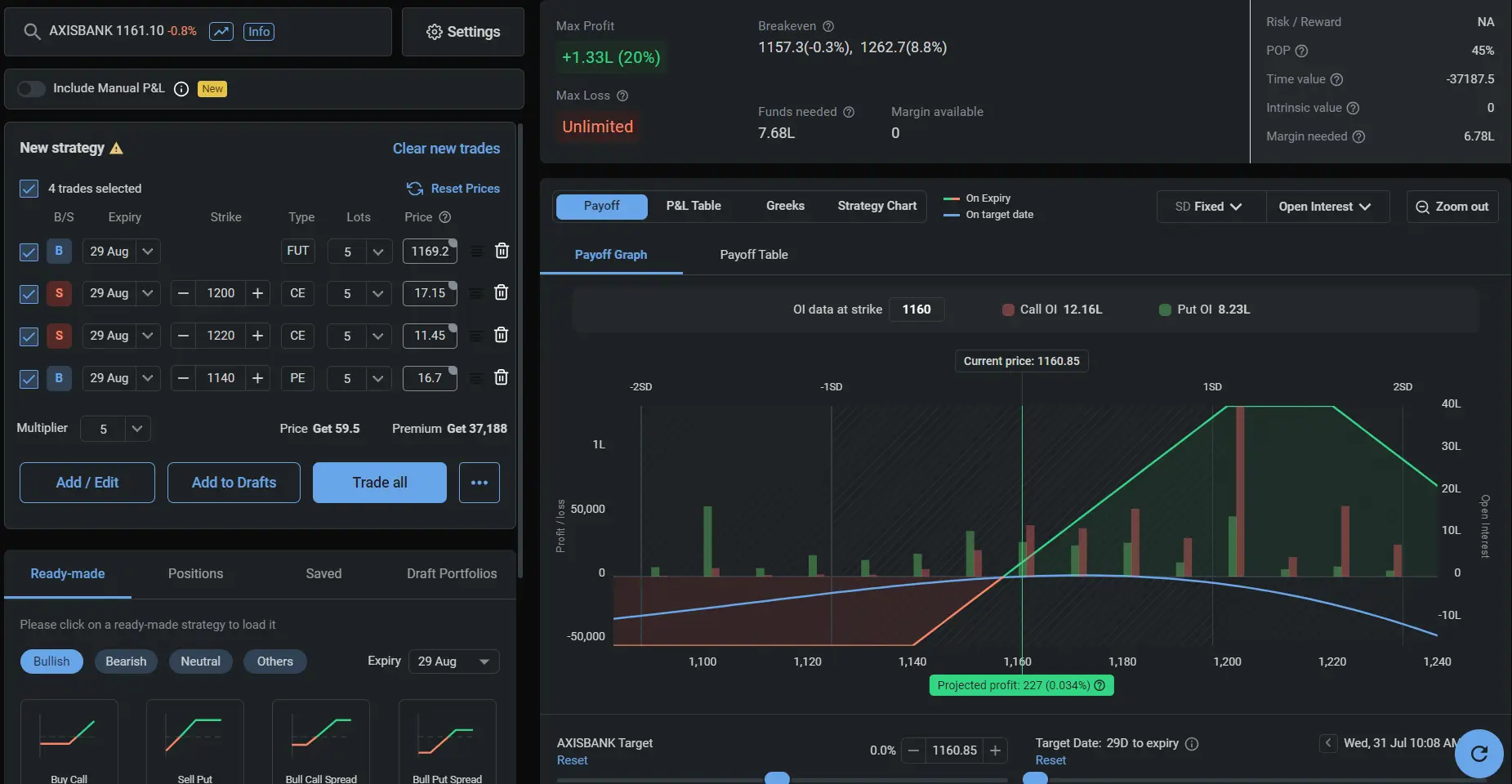Click the Trade all button

tap(380, 483)
